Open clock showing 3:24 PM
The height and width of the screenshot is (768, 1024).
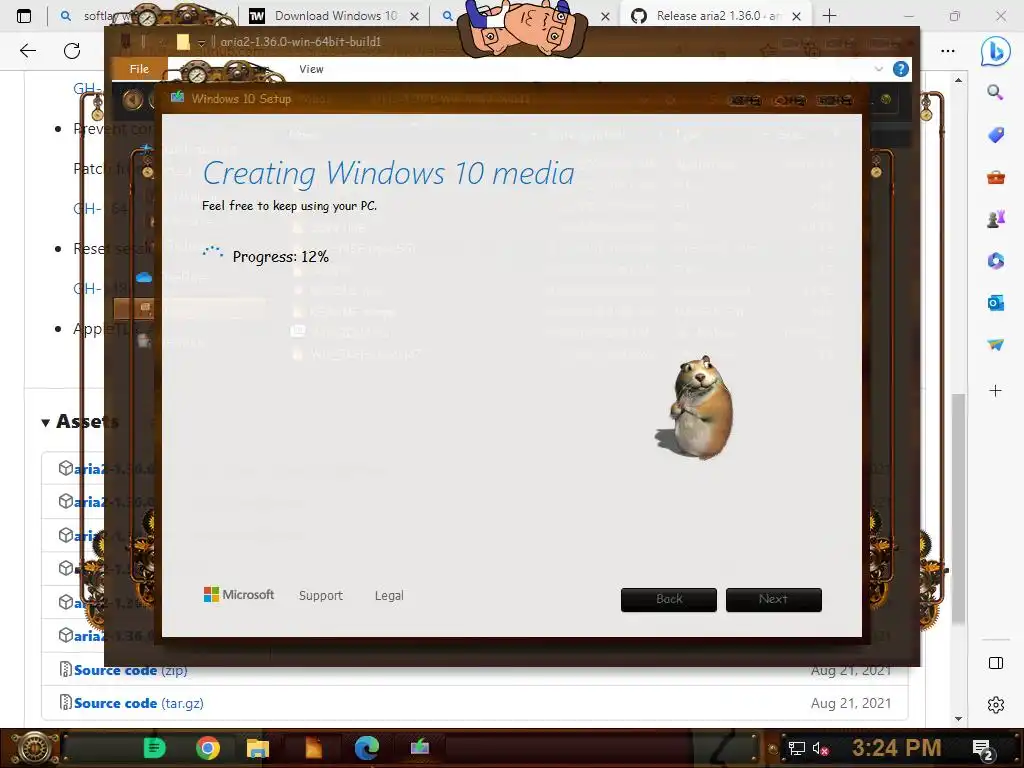896,748
